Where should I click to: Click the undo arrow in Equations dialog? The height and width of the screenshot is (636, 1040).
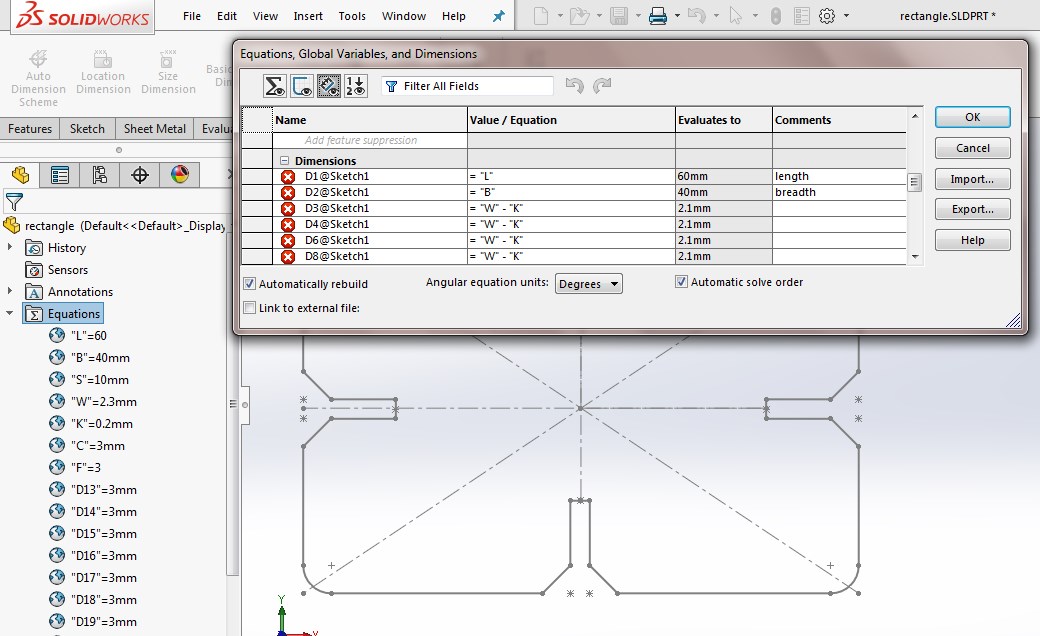pos(574,86)
